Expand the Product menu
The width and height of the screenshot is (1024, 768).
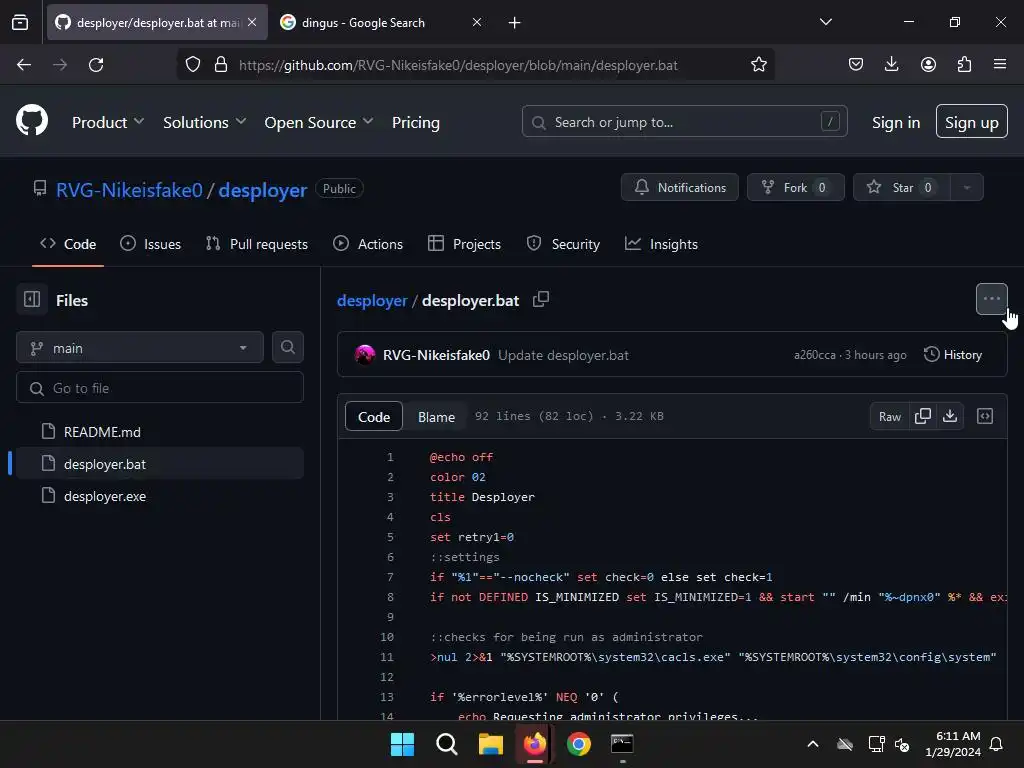(x=108, y=122)
